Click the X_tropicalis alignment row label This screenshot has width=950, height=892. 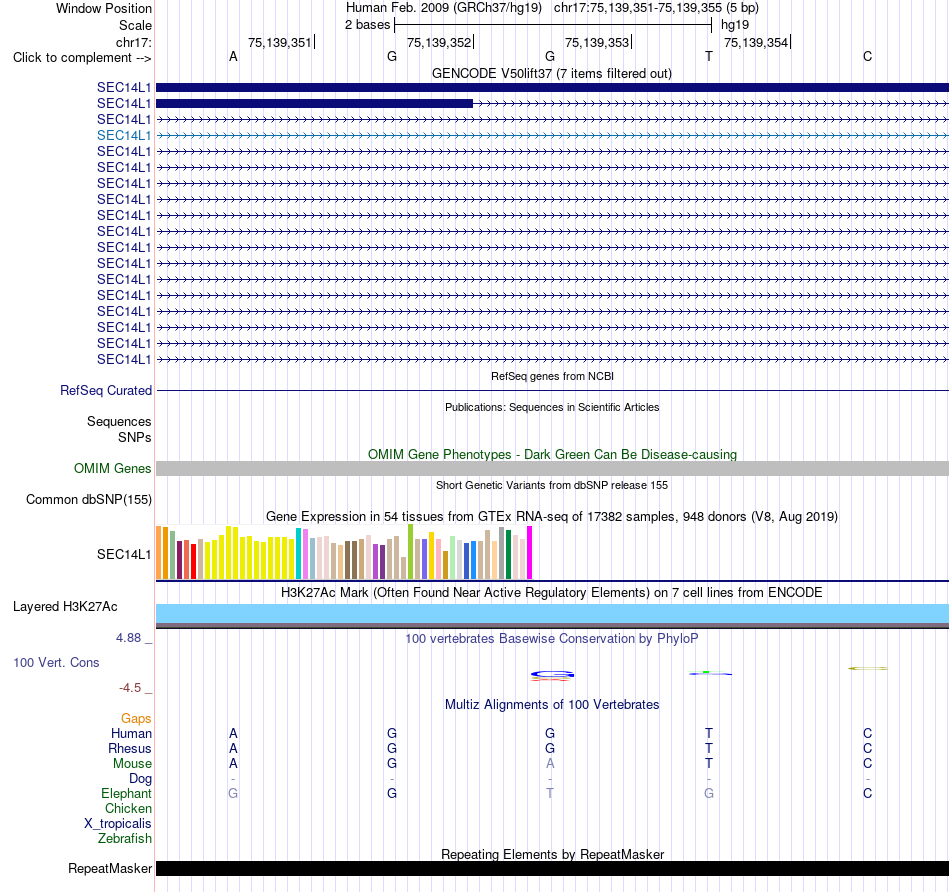pos(118,824)
